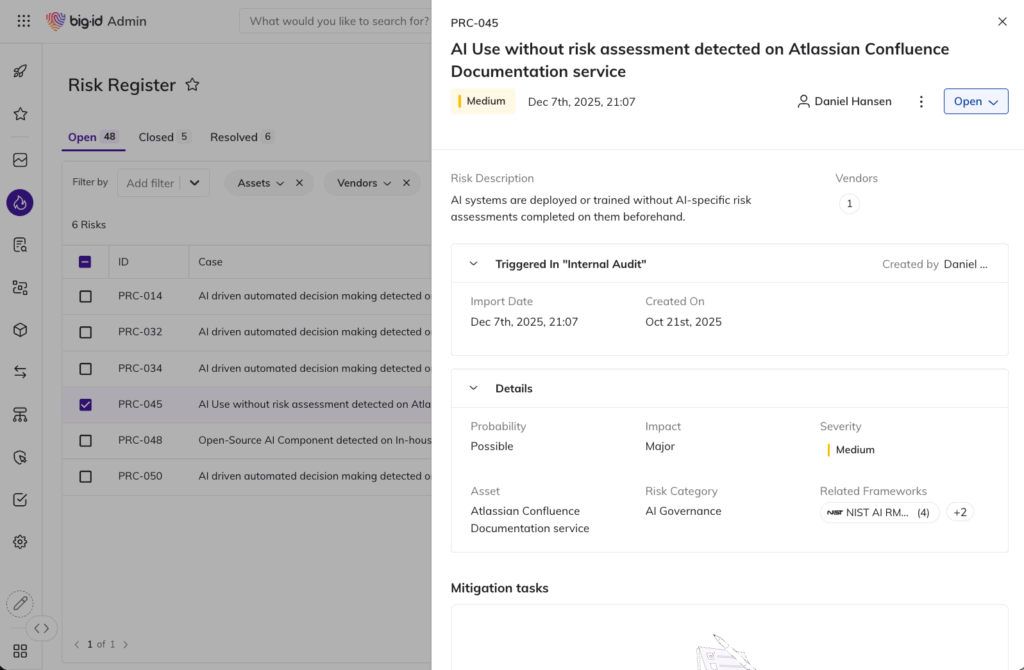Switch to the Closed tab
The image size is (1024, 670).
[x=156, y=137]
